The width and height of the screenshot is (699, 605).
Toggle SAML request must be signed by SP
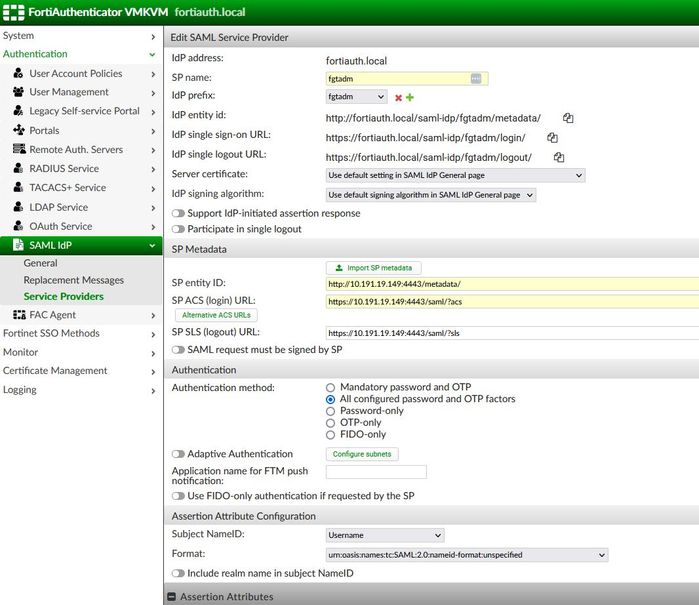tap(178, 350)
